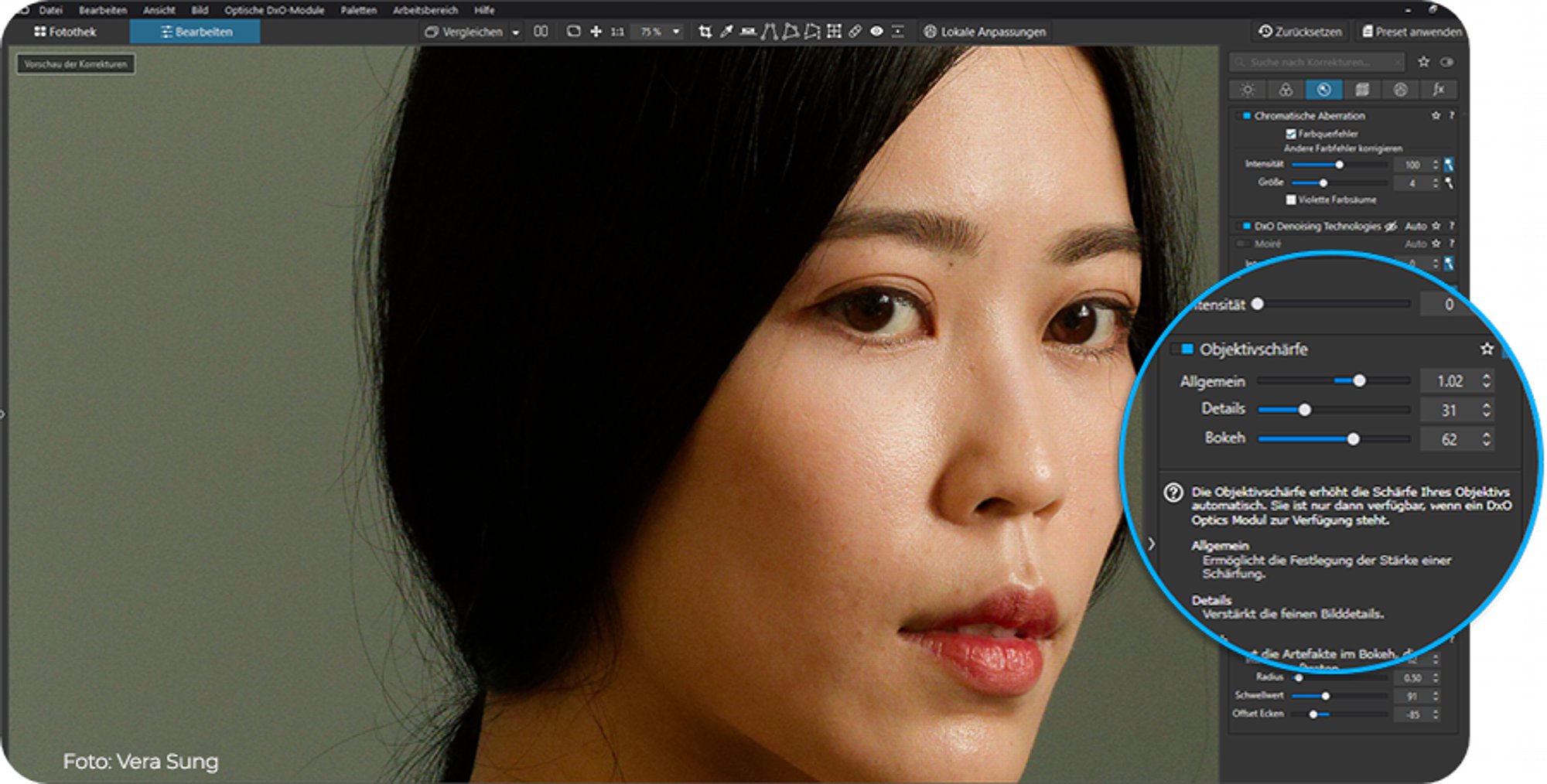Enable the Violette Farbsäume checkbox
This screenshot has height=784, width=1547.
[1290, 199]
